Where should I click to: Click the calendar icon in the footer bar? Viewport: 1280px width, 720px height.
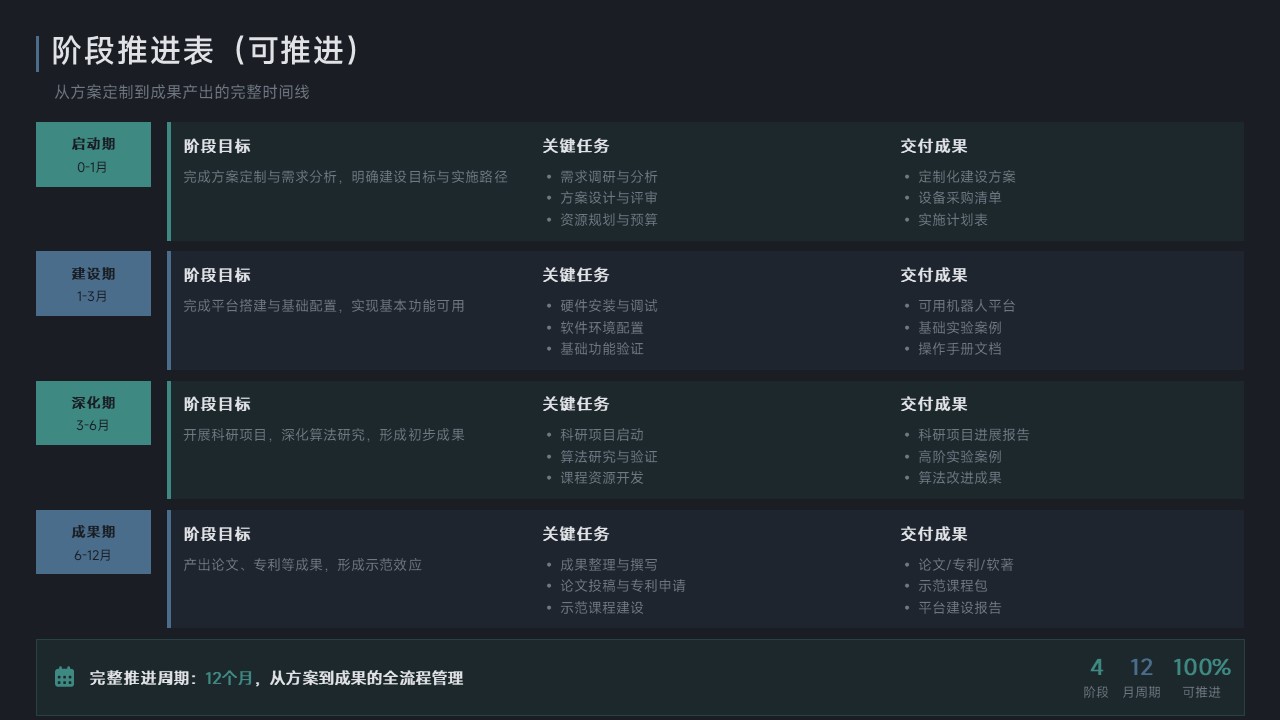tap(64, 677)
